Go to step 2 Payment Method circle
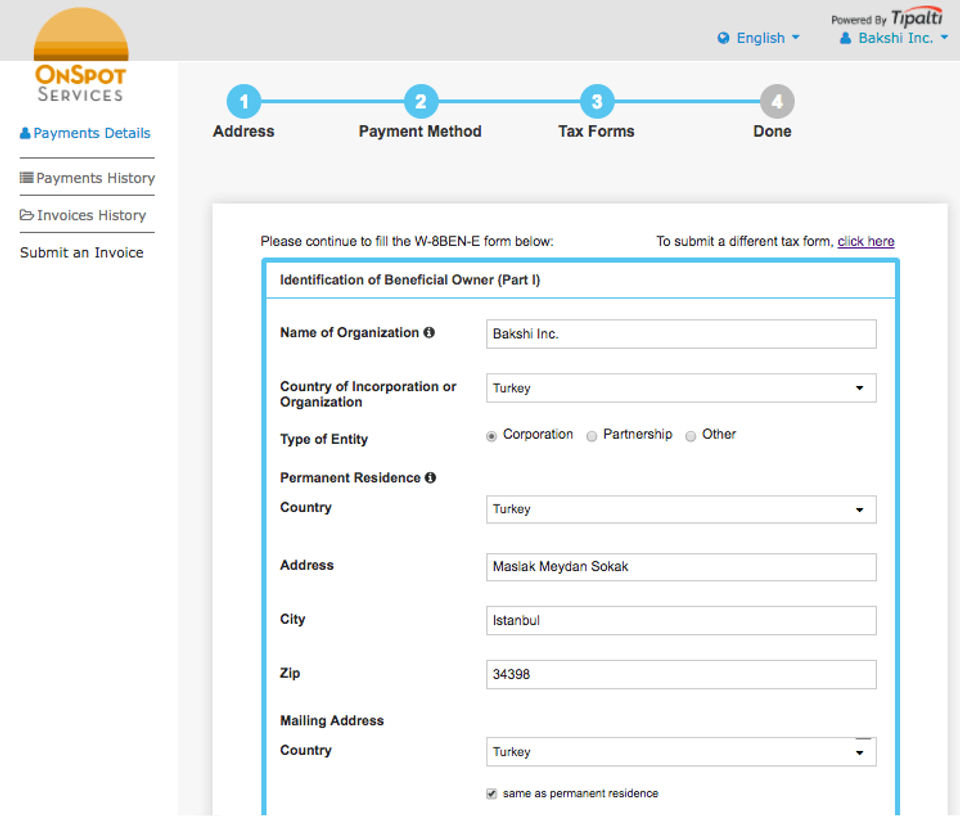Image resolution: width=960 pixels, height=816 pixels. click(x=421, y=101)
